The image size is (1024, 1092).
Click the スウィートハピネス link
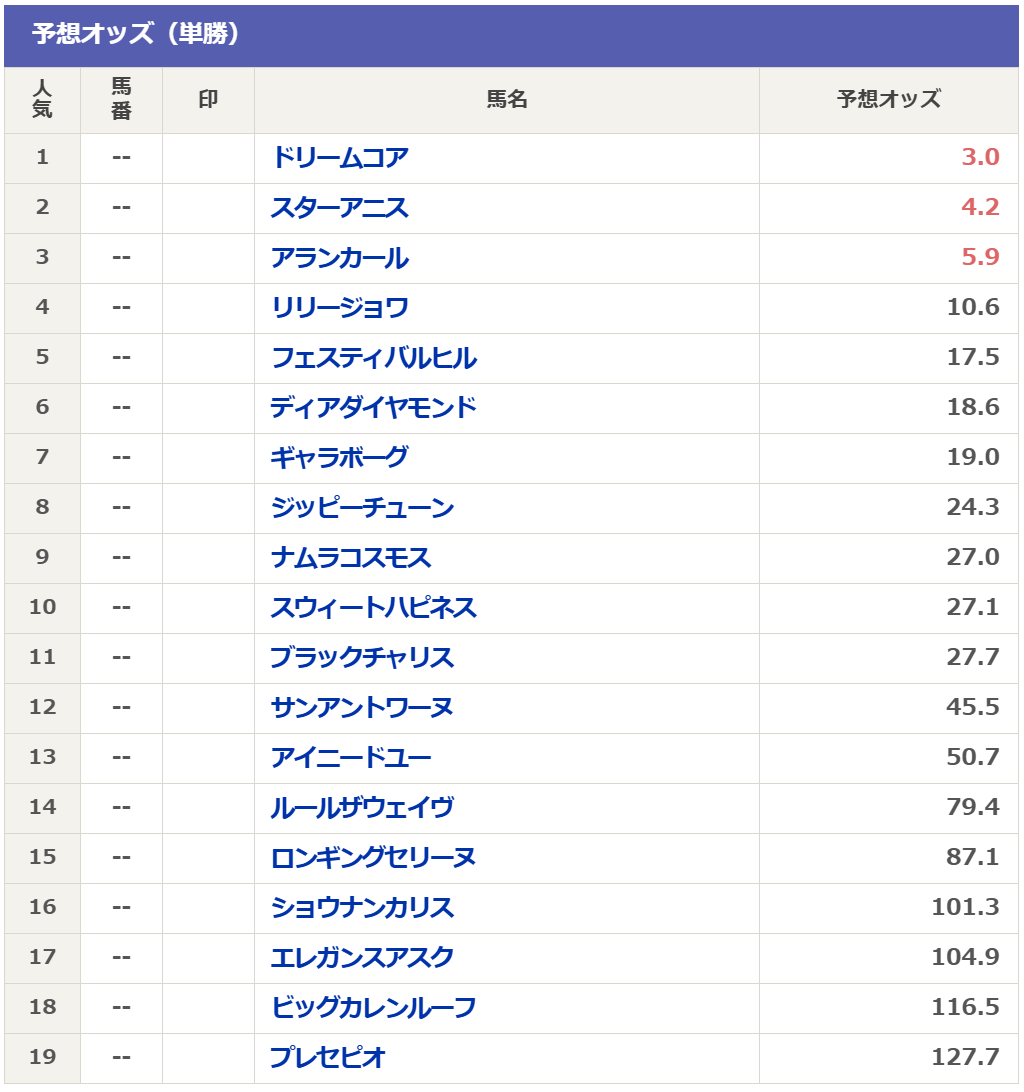[373, 608]
